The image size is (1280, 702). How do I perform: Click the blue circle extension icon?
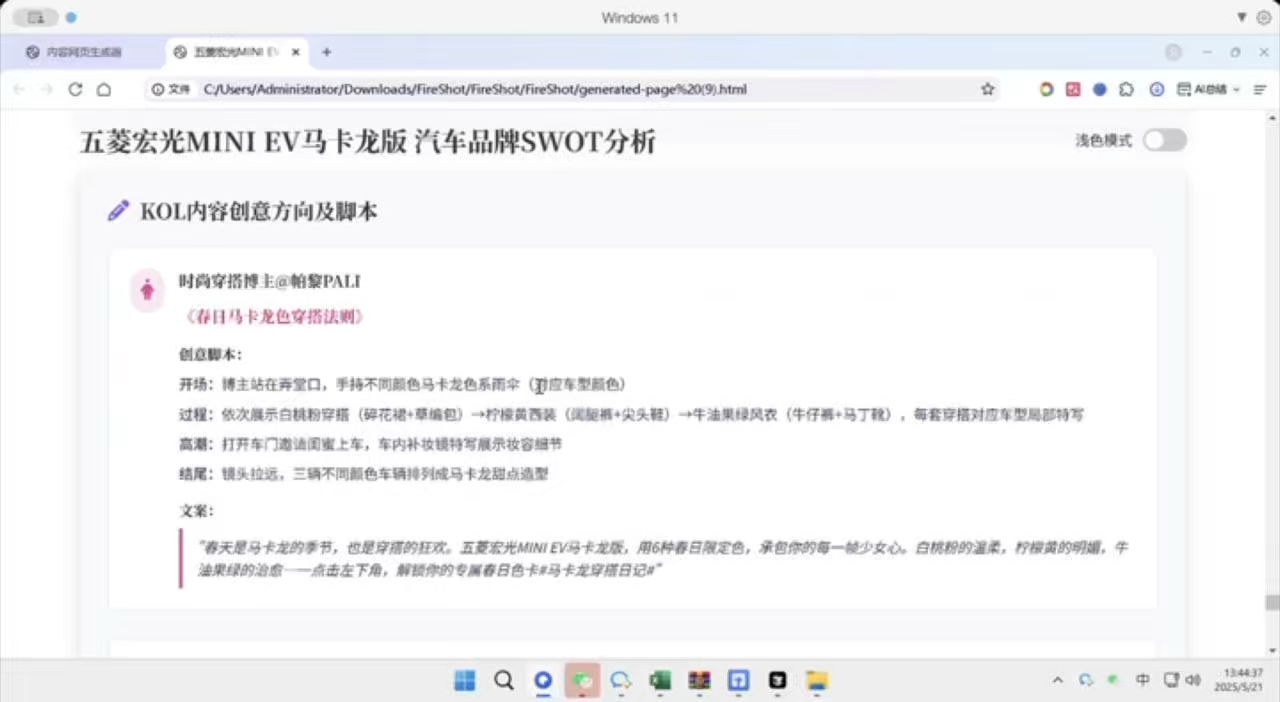(x=1100, y=89)
